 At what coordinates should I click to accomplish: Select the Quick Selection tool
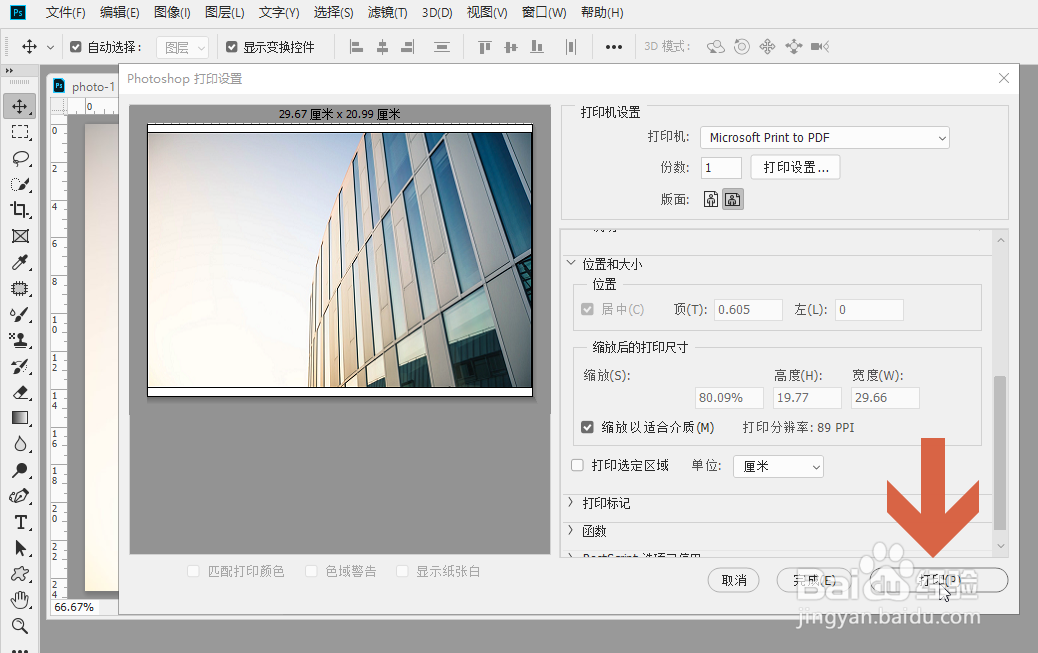pos(20,184)
